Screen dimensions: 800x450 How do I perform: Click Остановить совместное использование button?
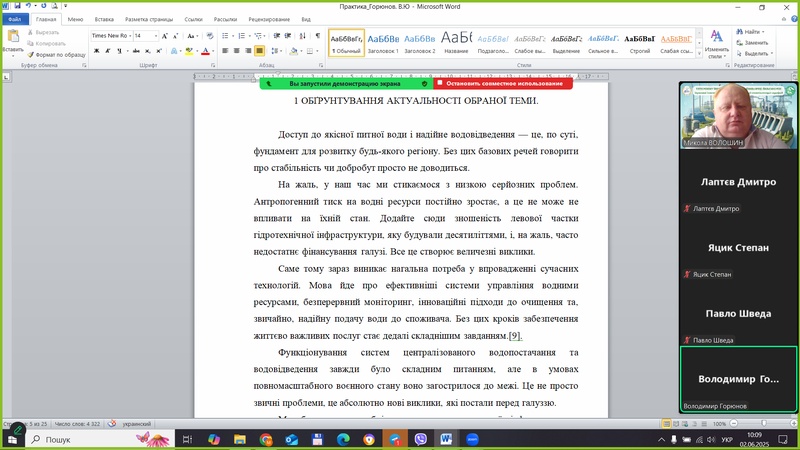503,84
